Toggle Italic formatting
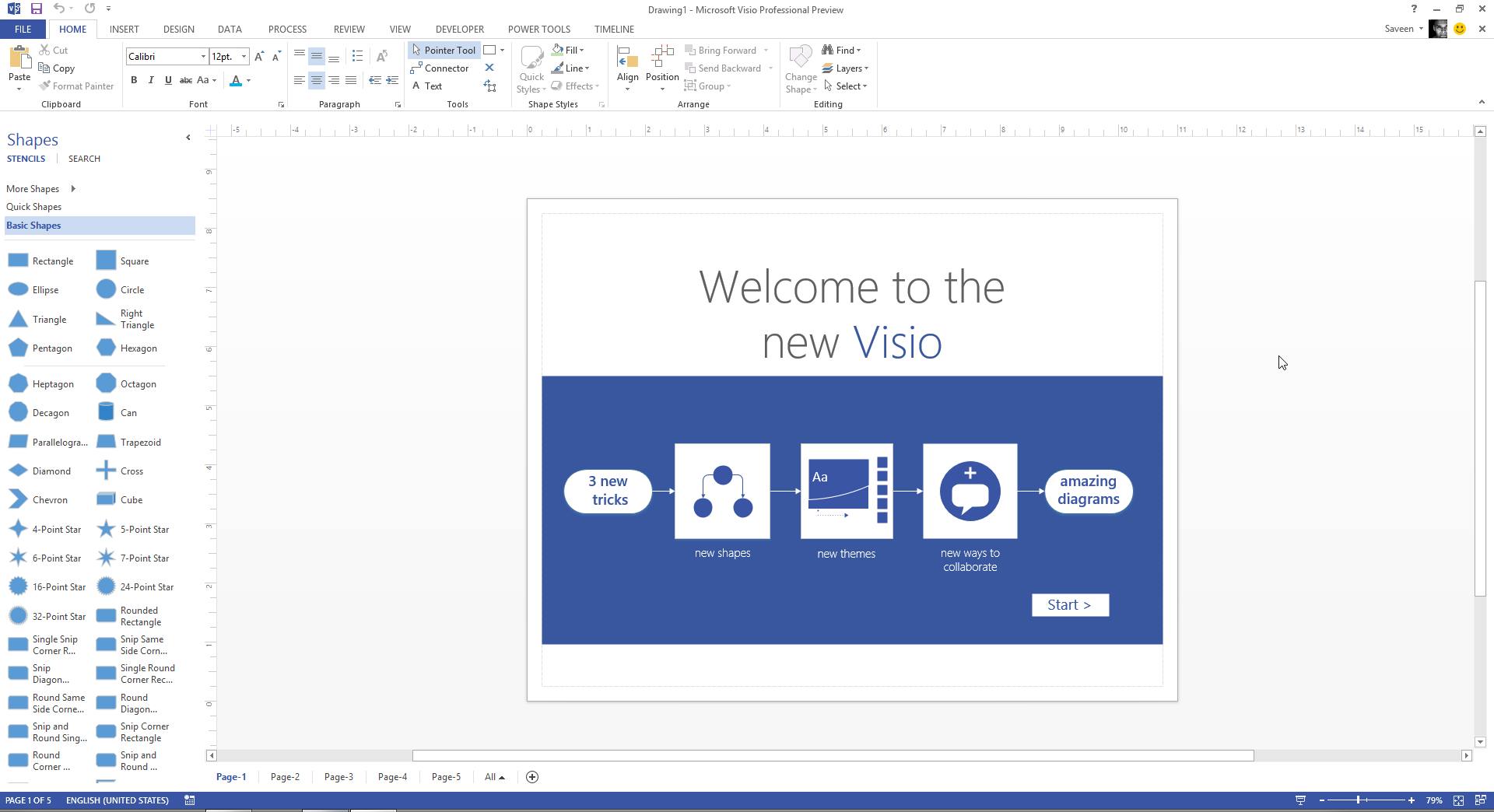This screenshot has width=1494, height=812. click(151, 80)
